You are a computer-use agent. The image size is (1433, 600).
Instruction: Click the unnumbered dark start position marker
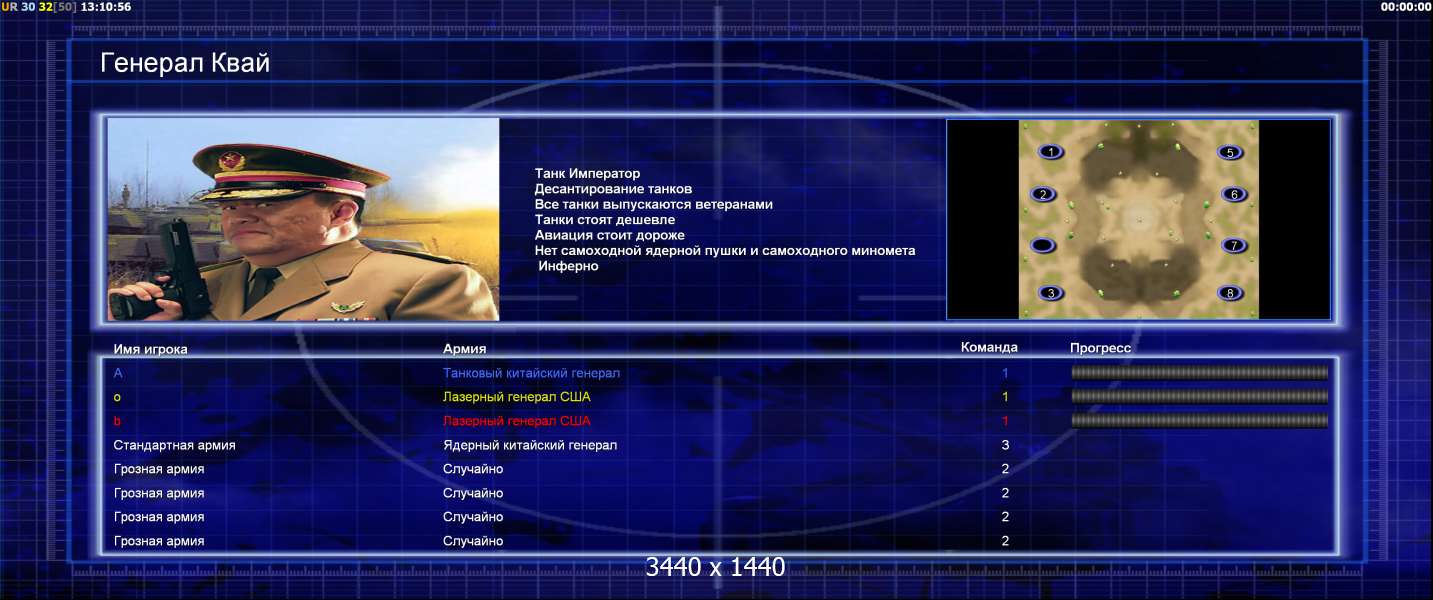(1043, 245)
